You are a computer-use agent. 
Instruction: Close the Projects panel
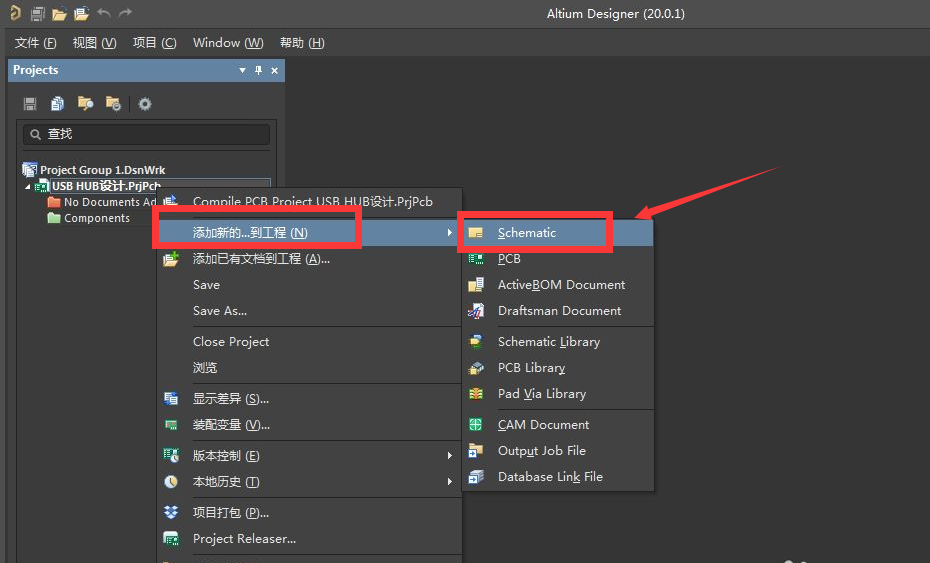point(275,71)
